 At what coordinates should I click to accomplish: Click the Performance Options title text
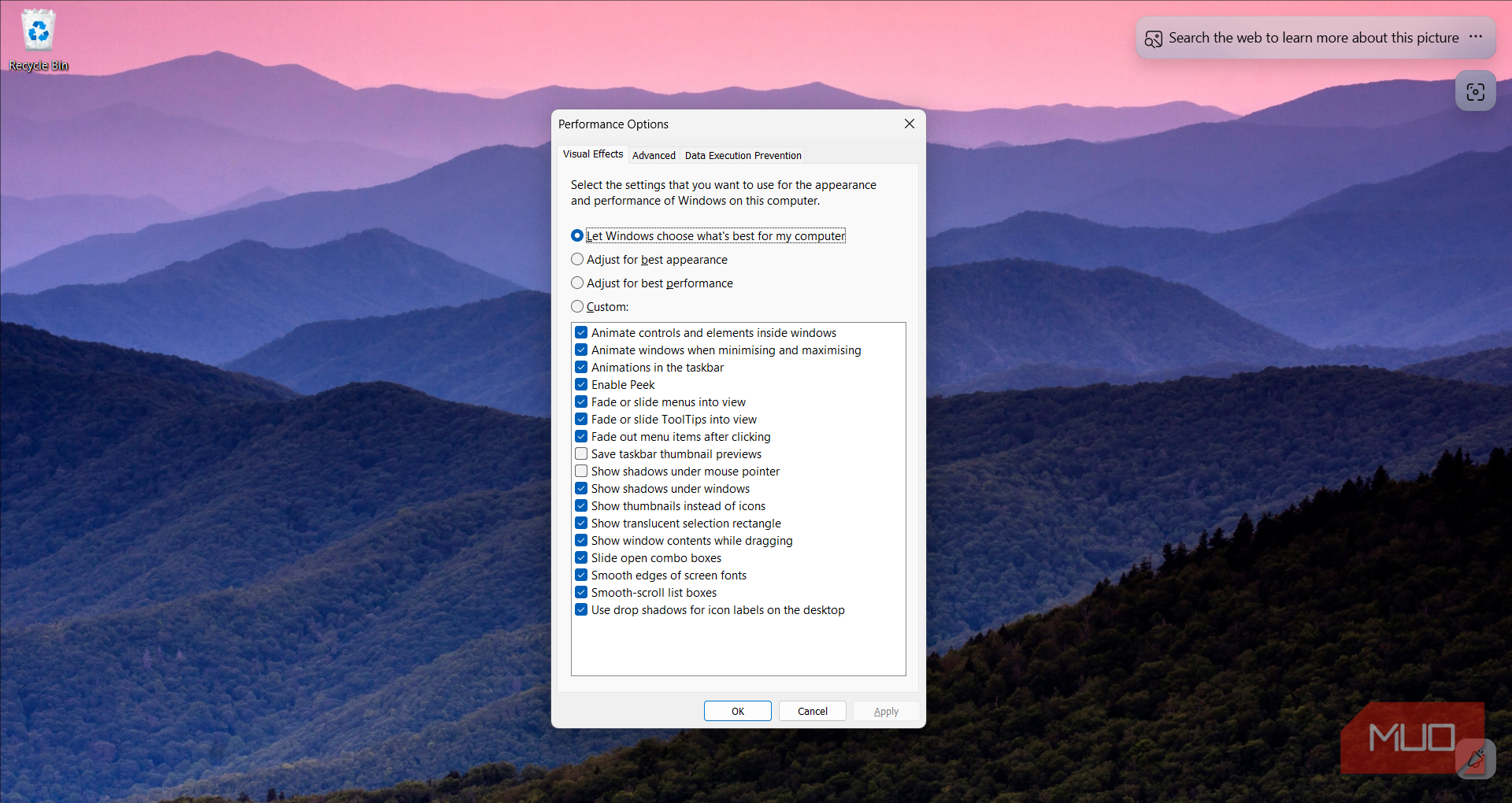pyautogui.click(x=613, y=124)
